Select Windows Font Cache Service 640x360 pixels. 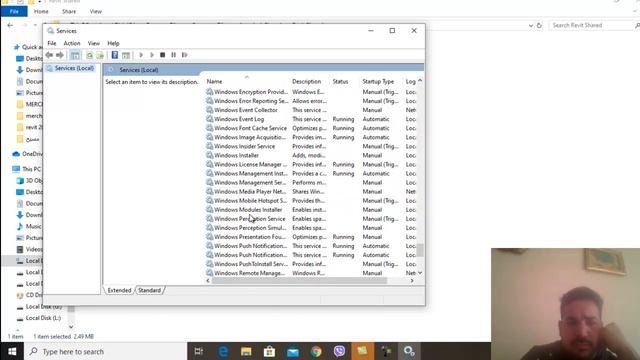pos(311,128)
